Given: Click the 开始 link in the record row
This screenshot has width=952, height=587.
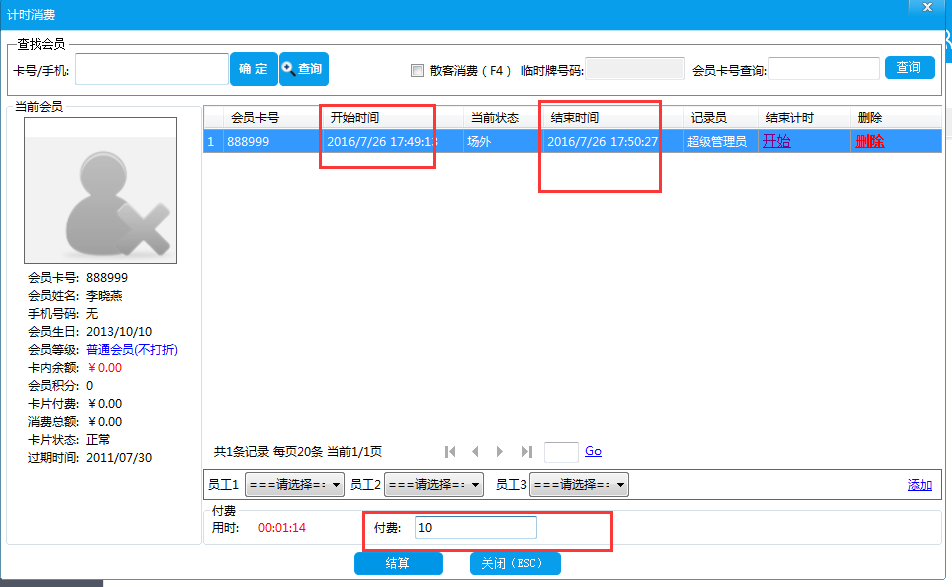Looking at the screenshot, I should click(778, 141).
